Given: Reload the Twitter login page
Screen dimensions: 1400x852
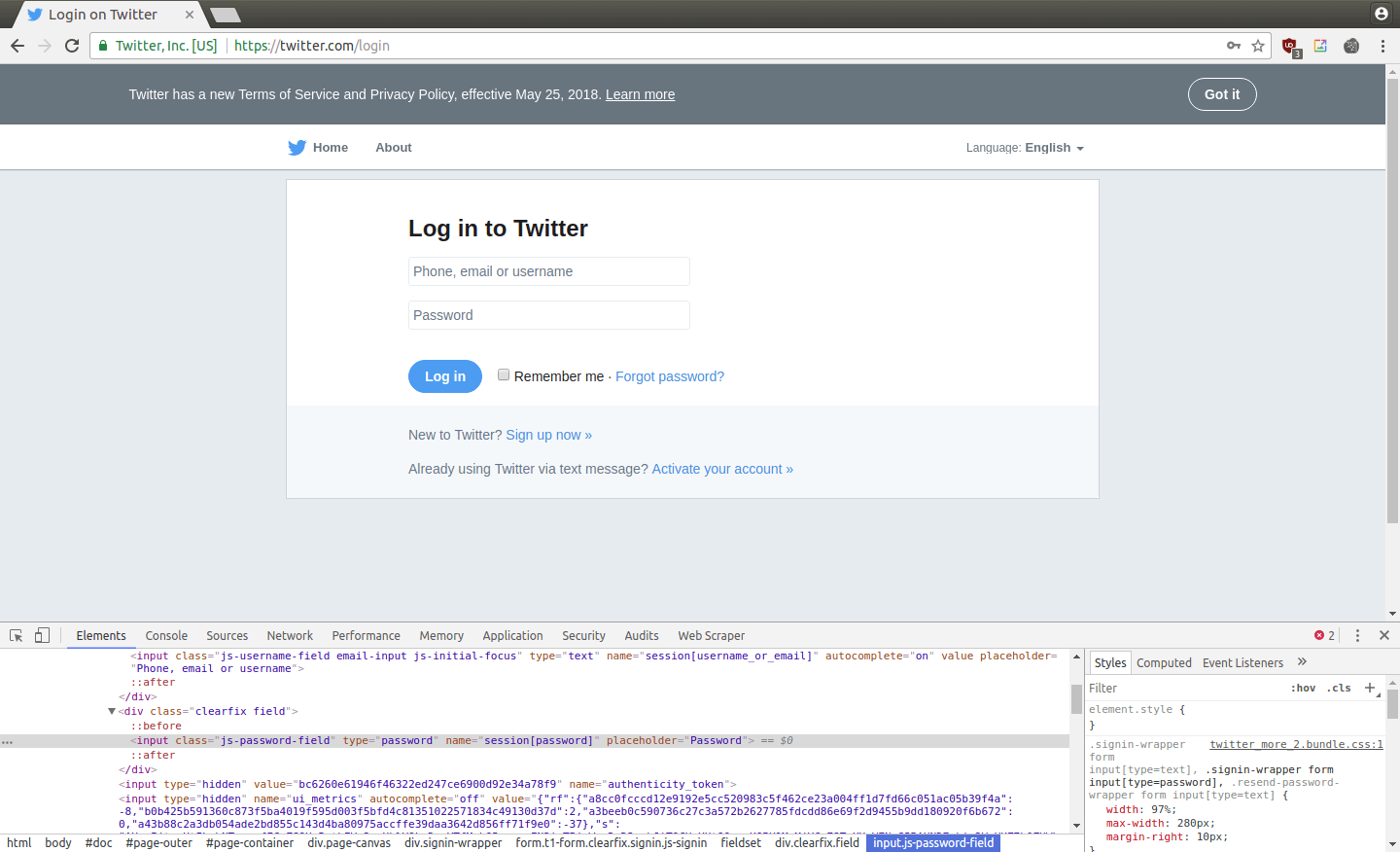Looking at the screenshot, I should coord(72,46).
